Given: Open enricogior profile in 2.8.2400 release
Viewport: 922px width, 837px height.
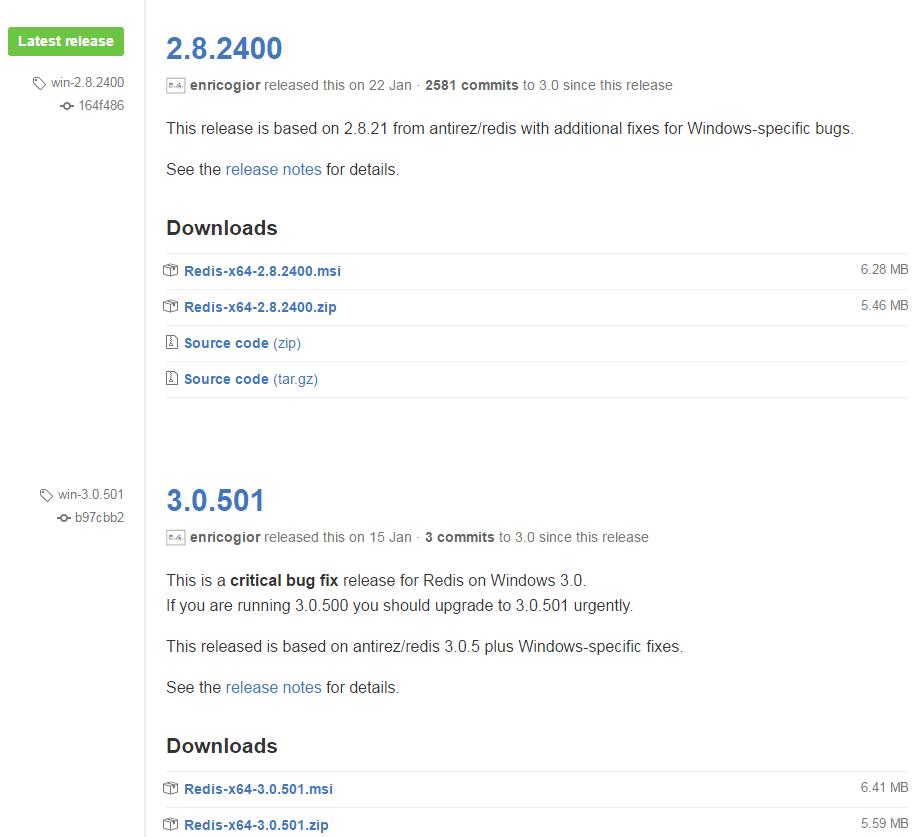Looking at the screenshot, I should point(225,85).
